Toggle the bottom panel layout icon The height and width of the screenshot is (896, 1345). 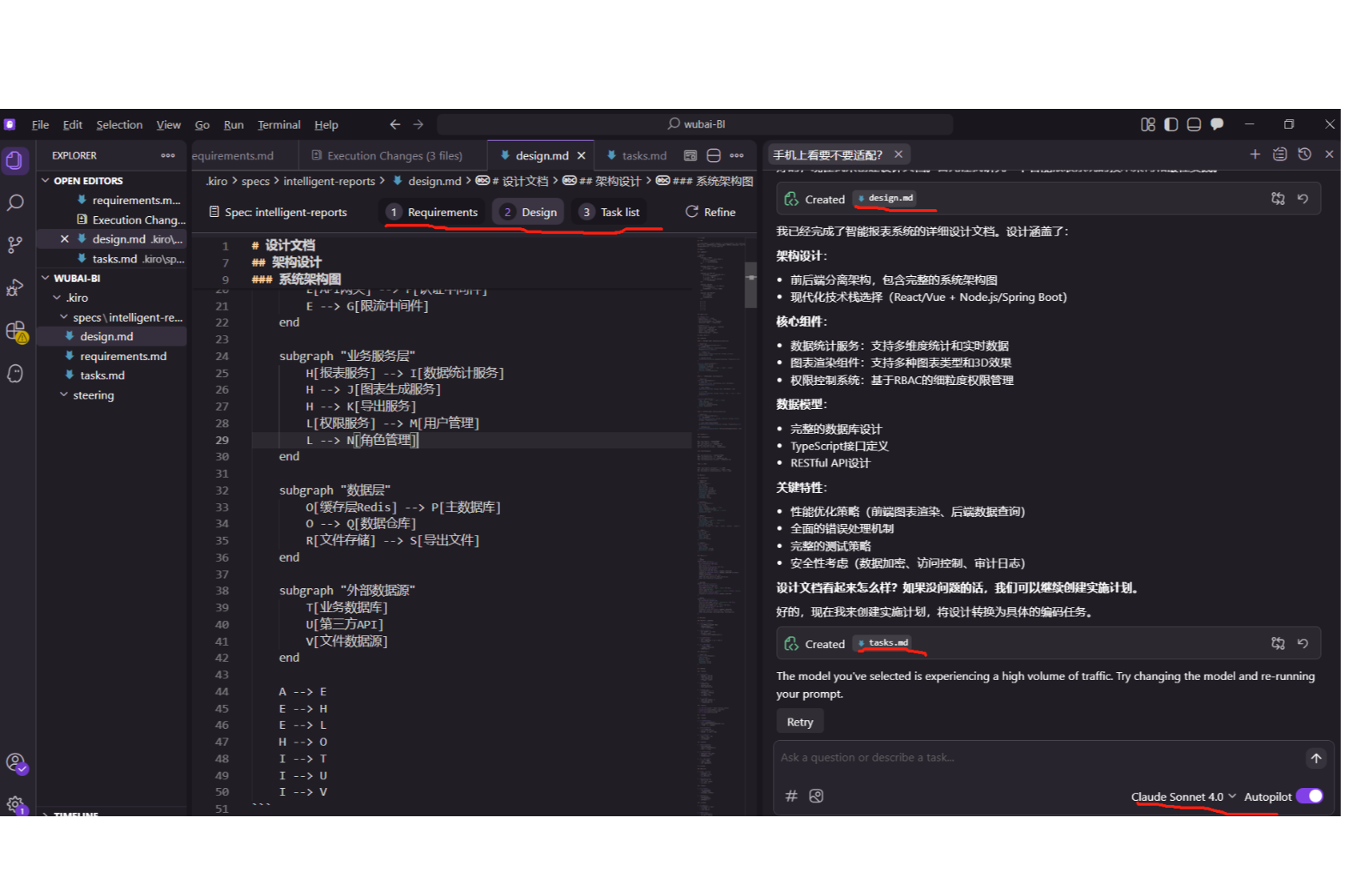pyautogui.click(x=1193, y=124)
